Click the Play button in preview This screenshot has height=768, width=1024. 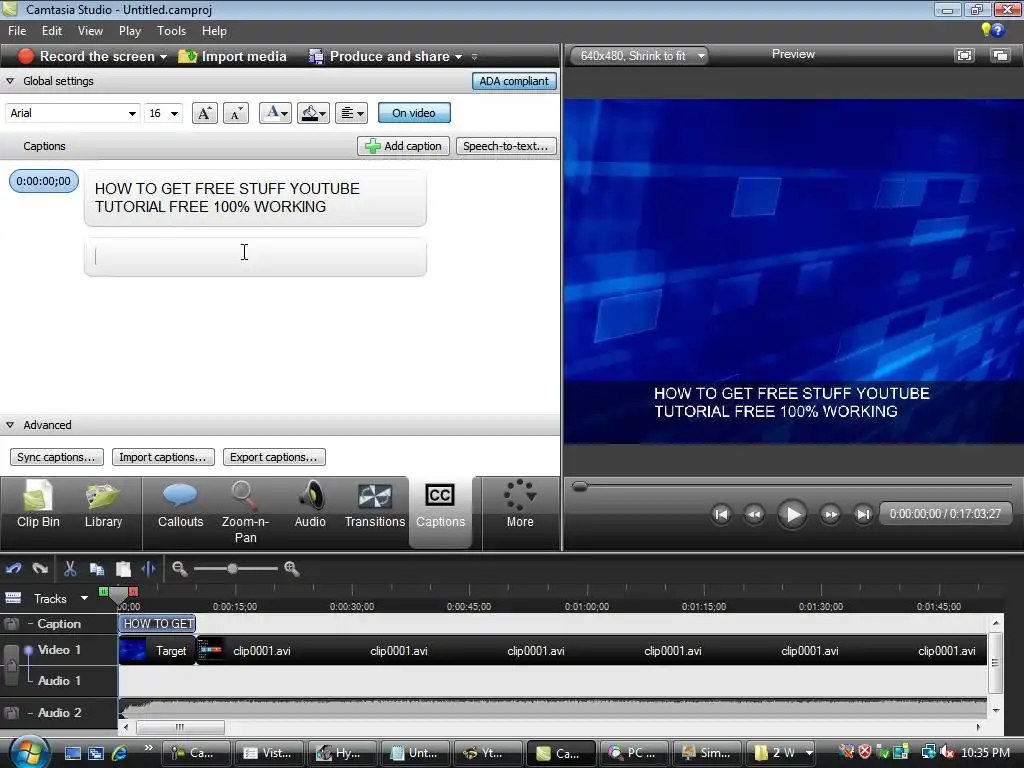792,515
